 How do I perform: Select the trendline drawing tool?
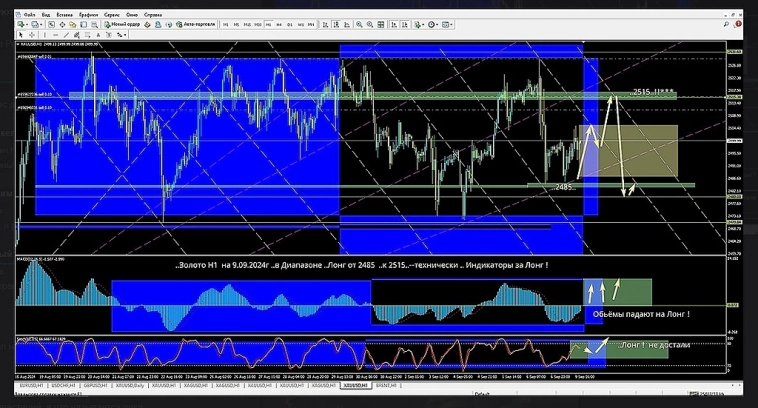pos(66,35)
